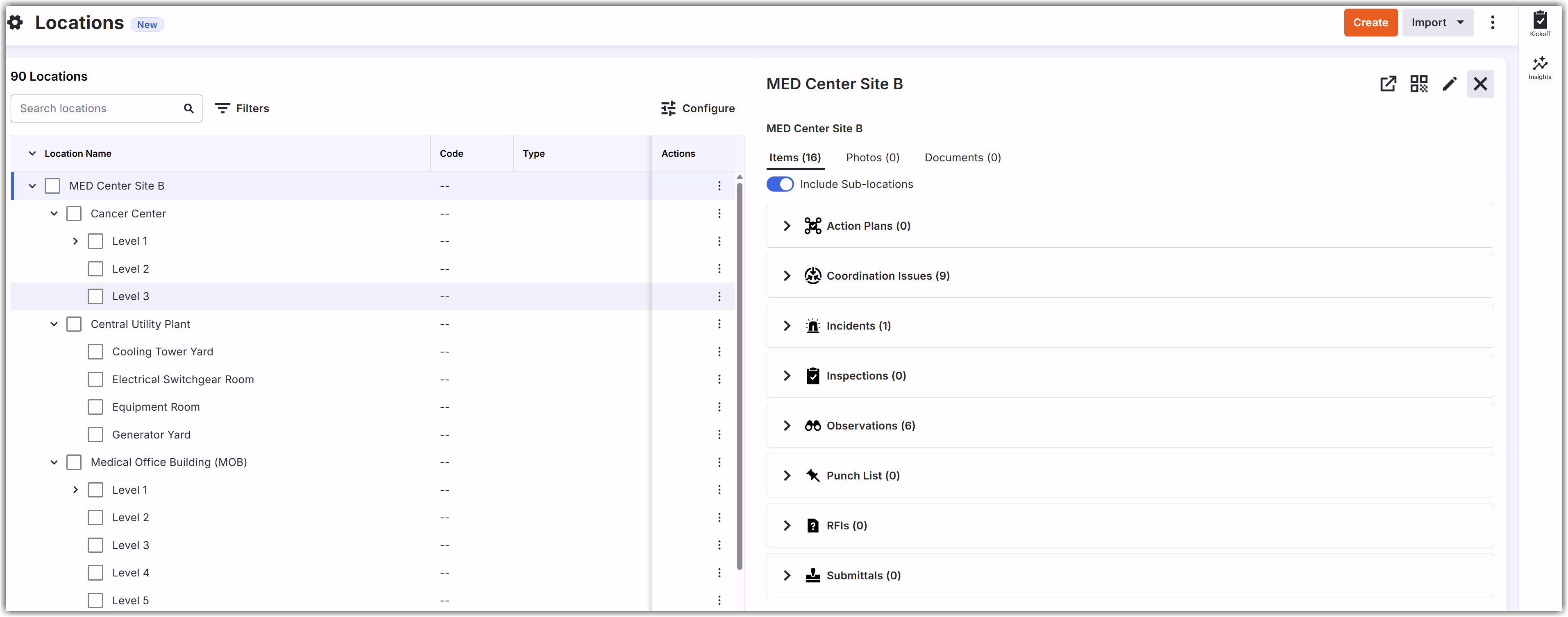
Task: Click the RFIs question document icon
Action: [x=812, y=525]
